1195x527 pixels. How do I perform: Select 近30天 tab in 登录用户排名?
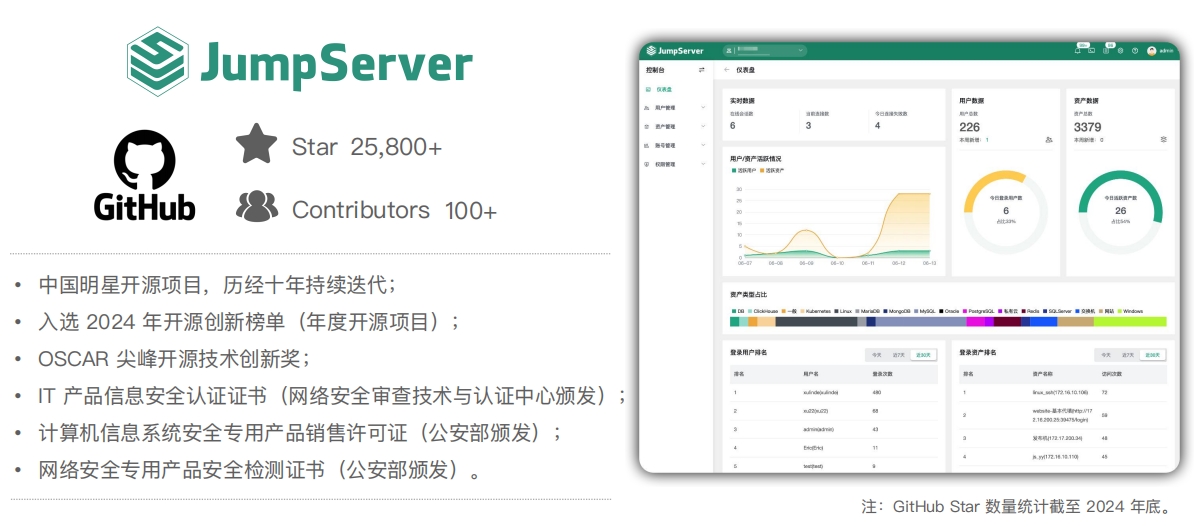(923, 355)
